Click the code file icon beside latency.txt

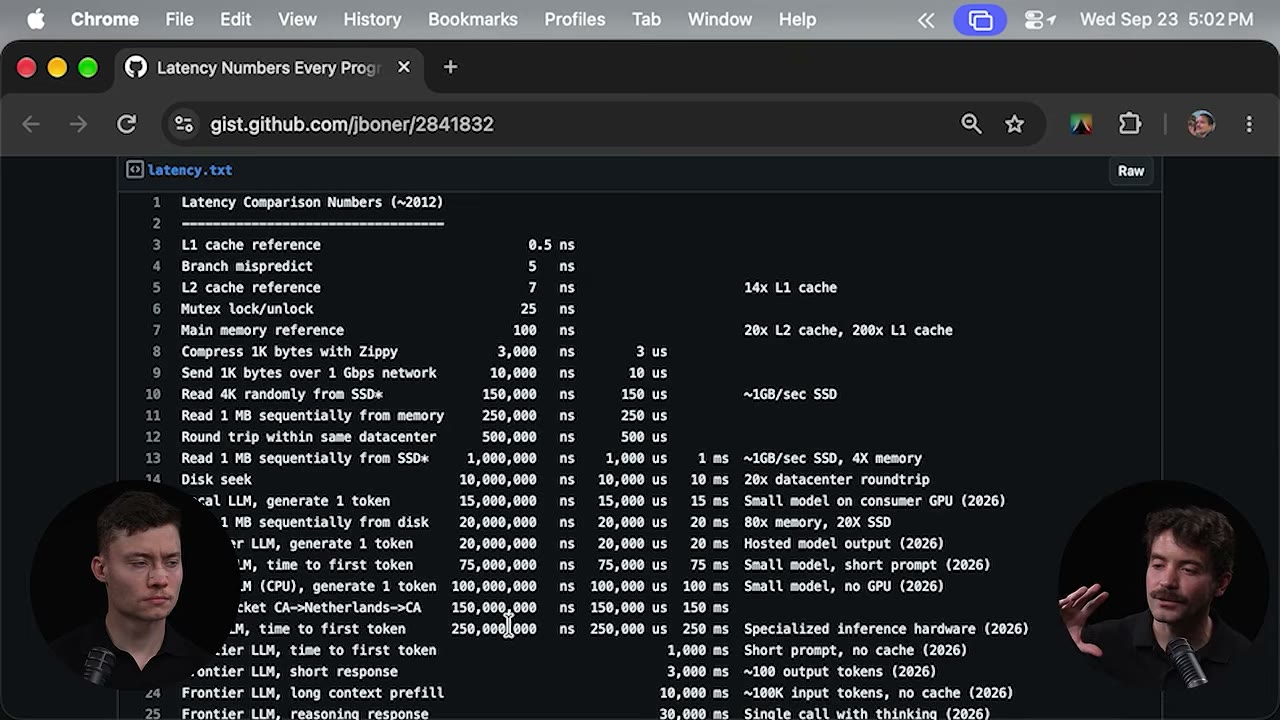(134, 170)
